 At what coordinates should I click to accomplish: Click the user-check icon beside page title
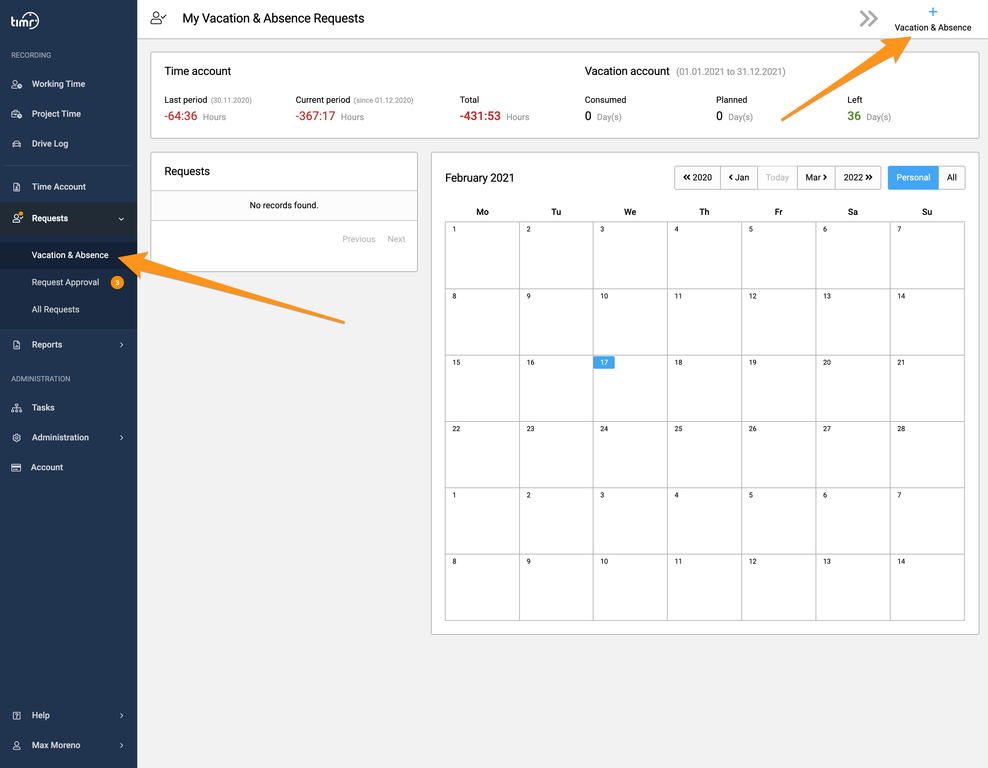click(158, 18)
